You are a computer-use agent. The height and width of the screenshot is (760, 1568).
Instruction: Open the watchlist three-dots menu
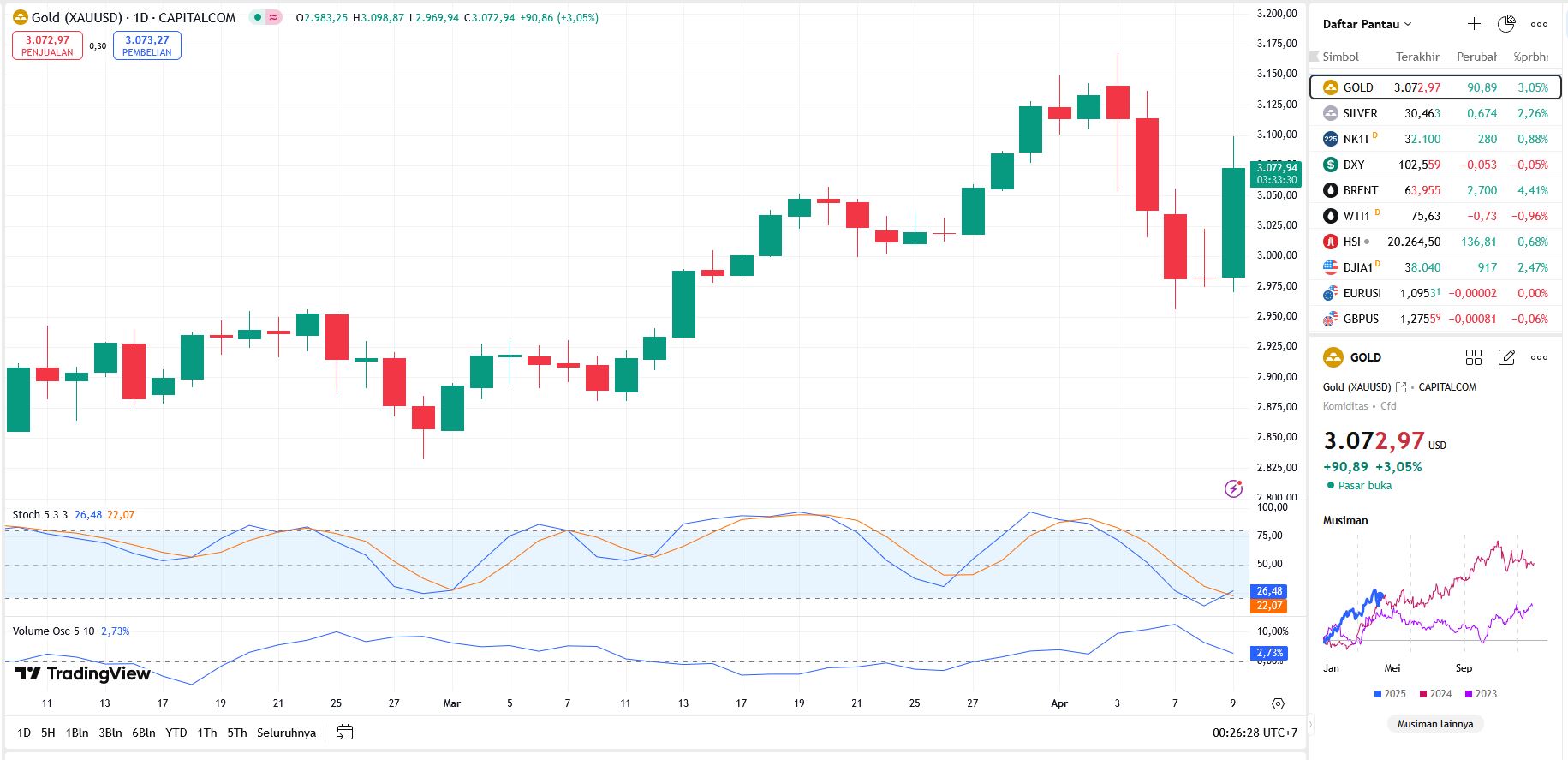coord(1539,24)
